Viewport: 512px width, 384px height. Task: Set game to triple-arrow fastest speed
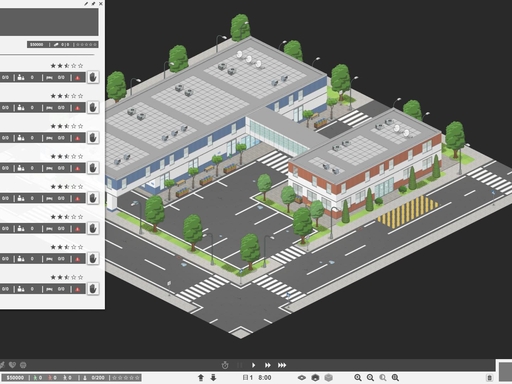click(282, 365)
